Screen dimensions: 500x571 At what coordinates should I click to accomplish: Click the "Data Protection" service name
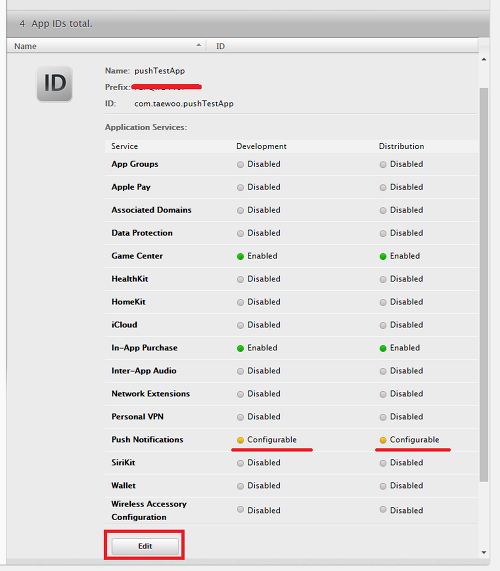coord(142,233)
